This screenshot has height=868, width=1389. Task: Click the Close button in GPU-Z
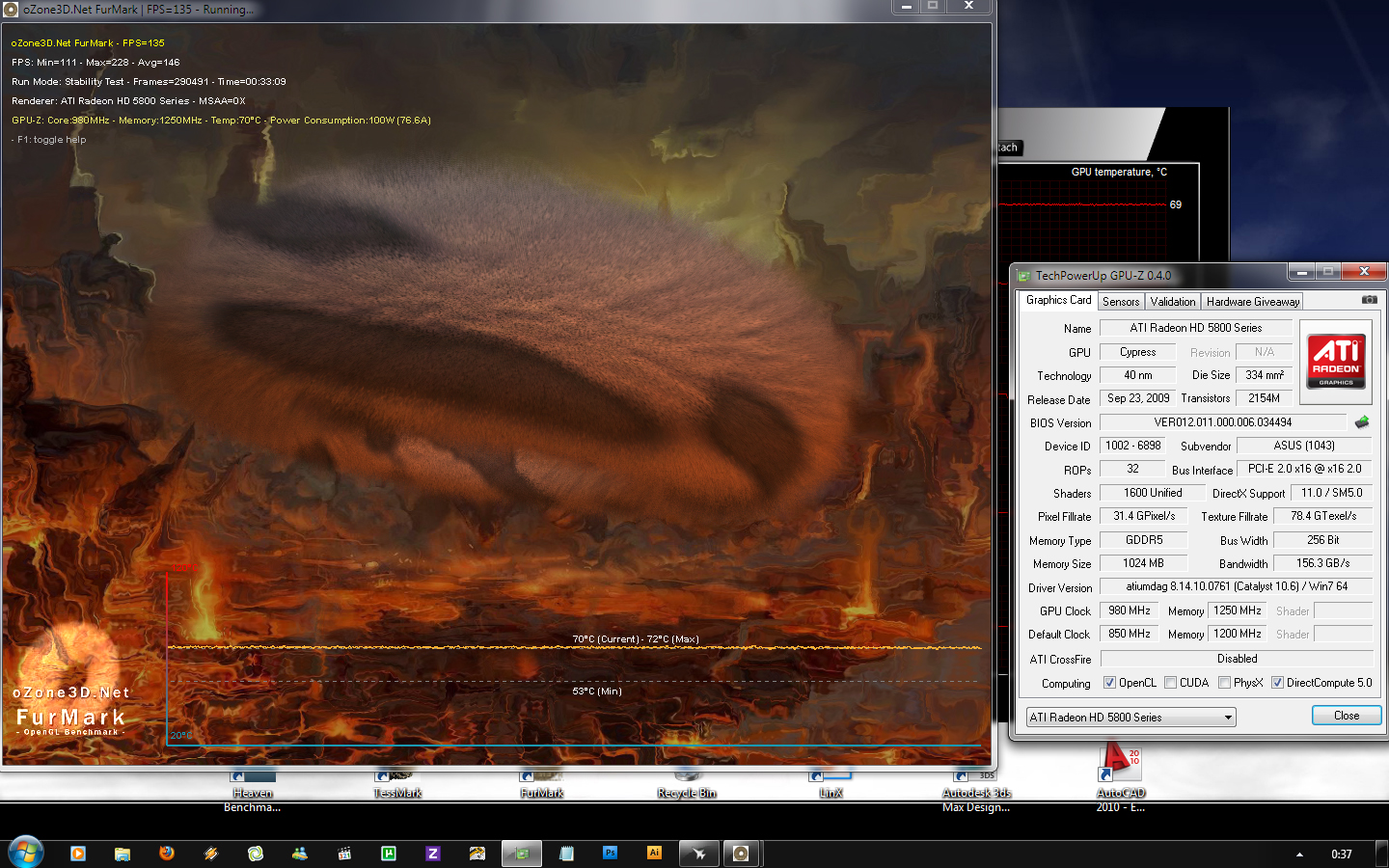pyautogui.click(x=1347, y=716)
